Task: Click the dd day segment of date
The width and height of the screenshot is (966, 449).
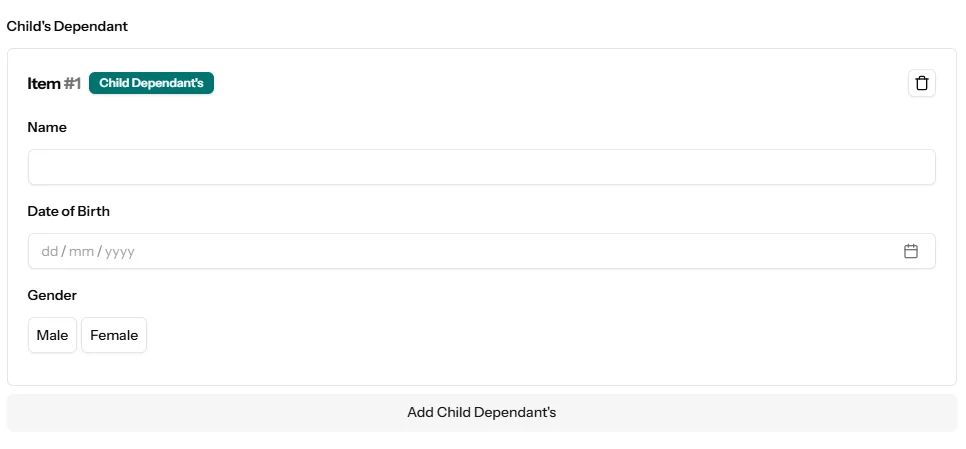Action: (49, 252)
